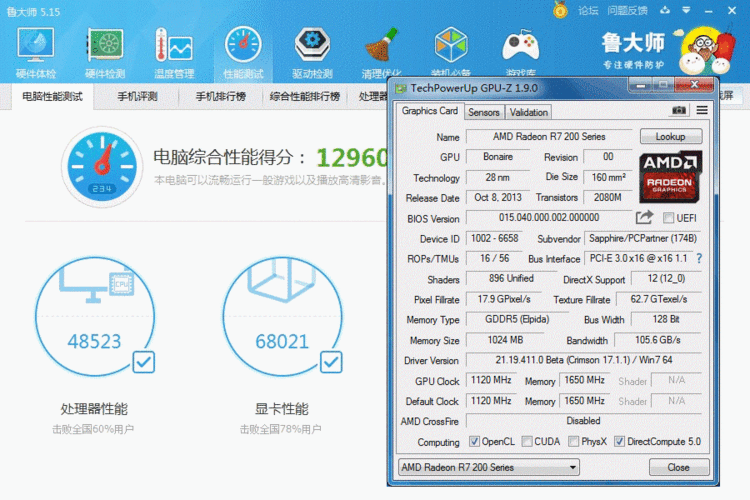Open the GPU-Z hamburger menu icon
The height and width of the screenshot is (500, 750).
[702, 111]
